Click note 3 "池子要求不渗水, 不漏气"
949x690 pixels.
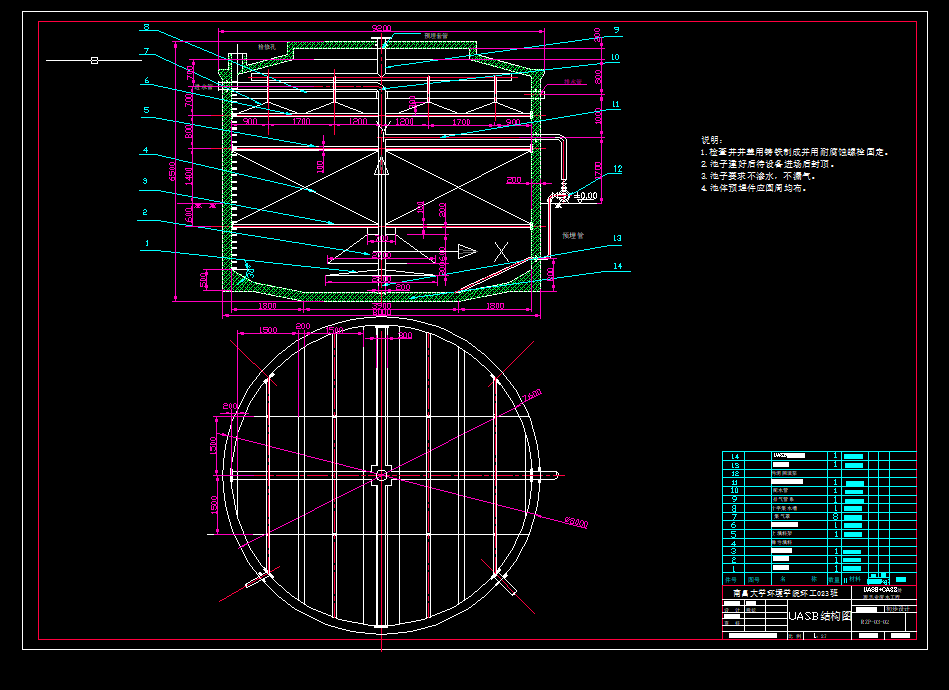click(x=758, y=176)
